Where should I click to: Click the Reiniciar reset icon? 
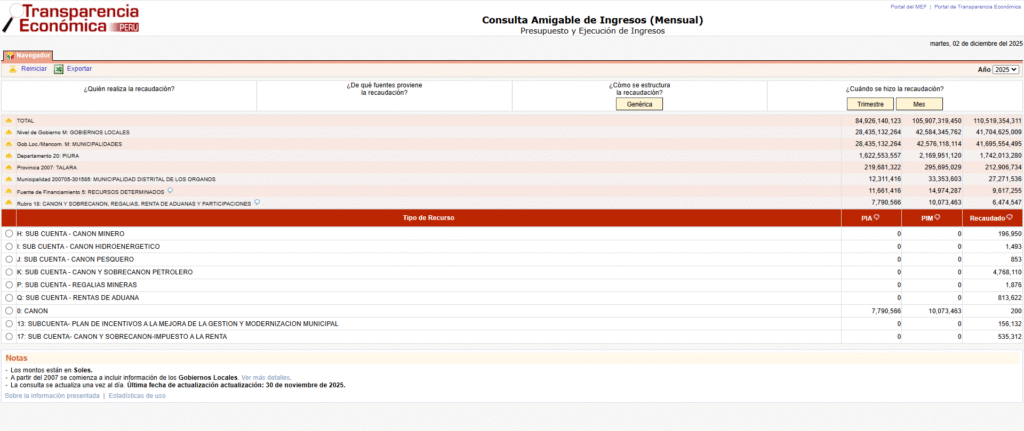[x=13, y=69]
